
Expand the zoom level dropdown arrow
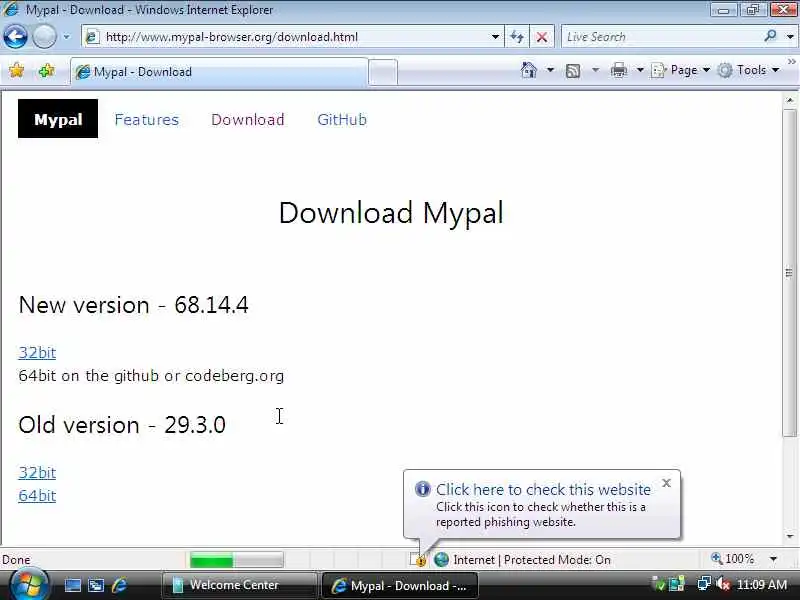click(x=773, y=559)
